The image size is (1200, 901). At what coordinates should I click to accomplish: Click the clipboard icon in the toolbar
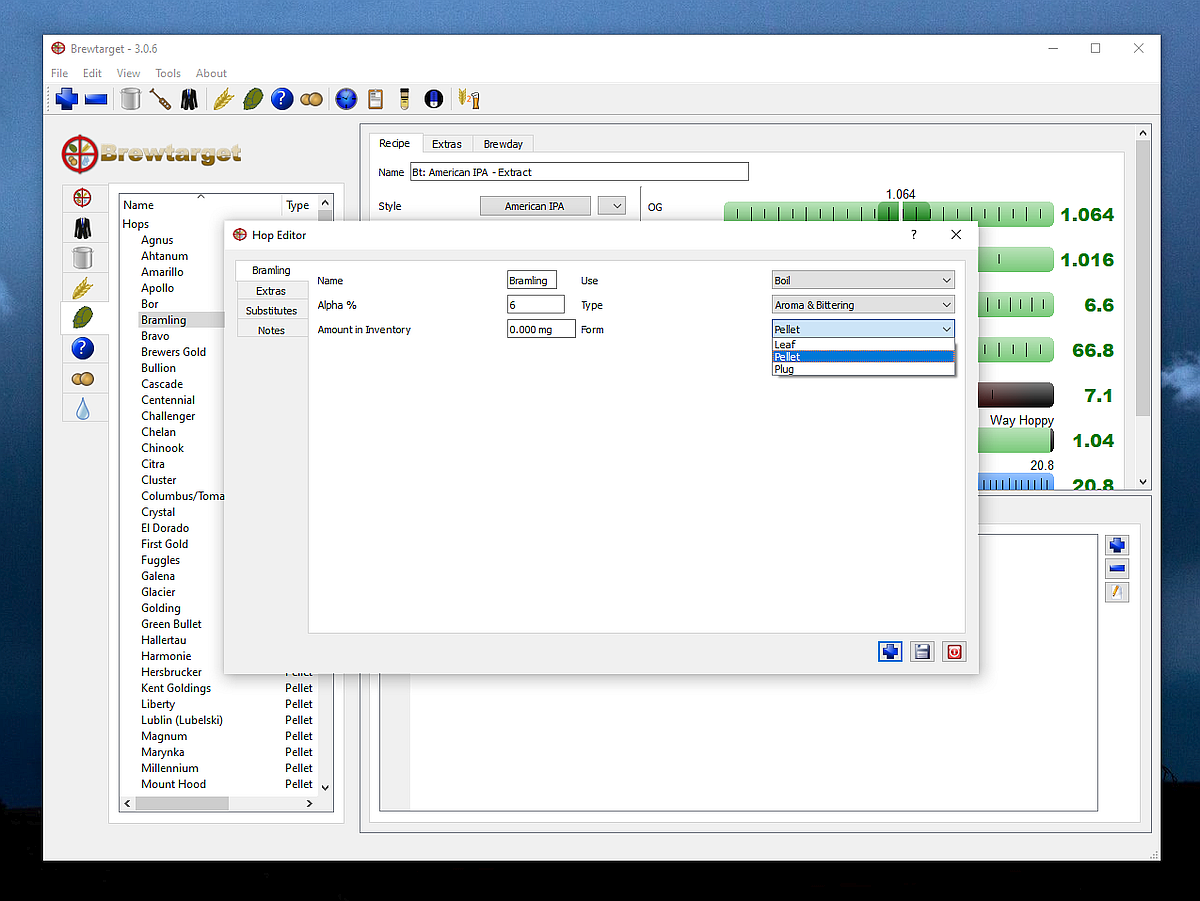click(x=376, y=98)
